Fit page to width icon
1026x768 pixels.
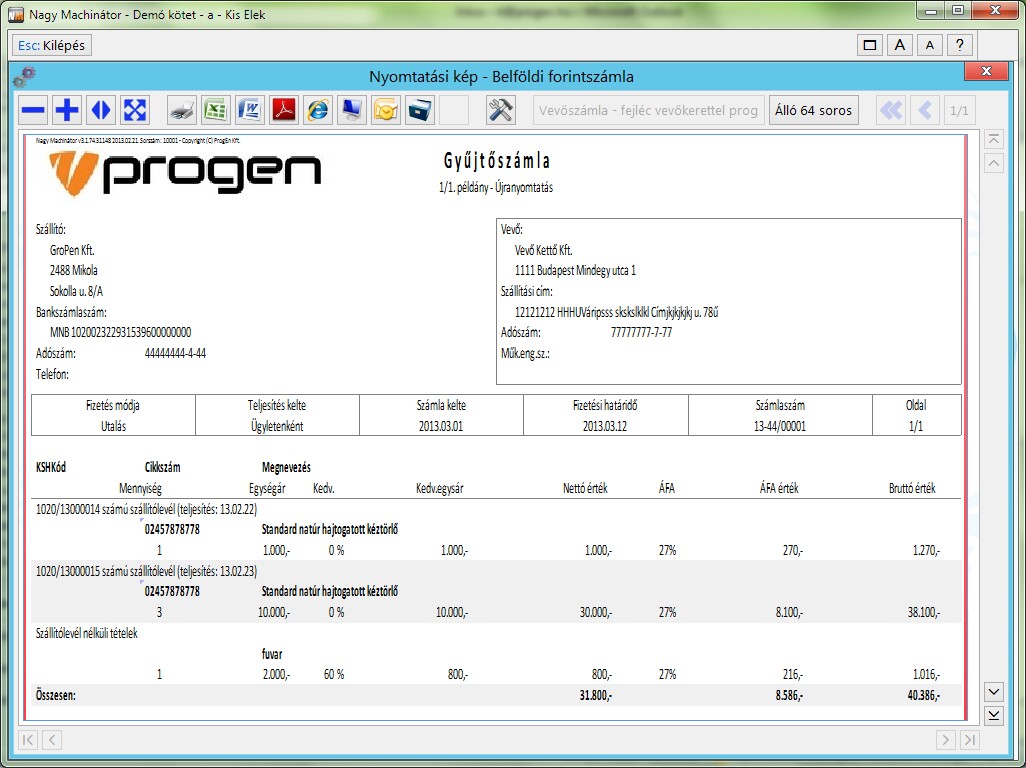tap(101, 110)
